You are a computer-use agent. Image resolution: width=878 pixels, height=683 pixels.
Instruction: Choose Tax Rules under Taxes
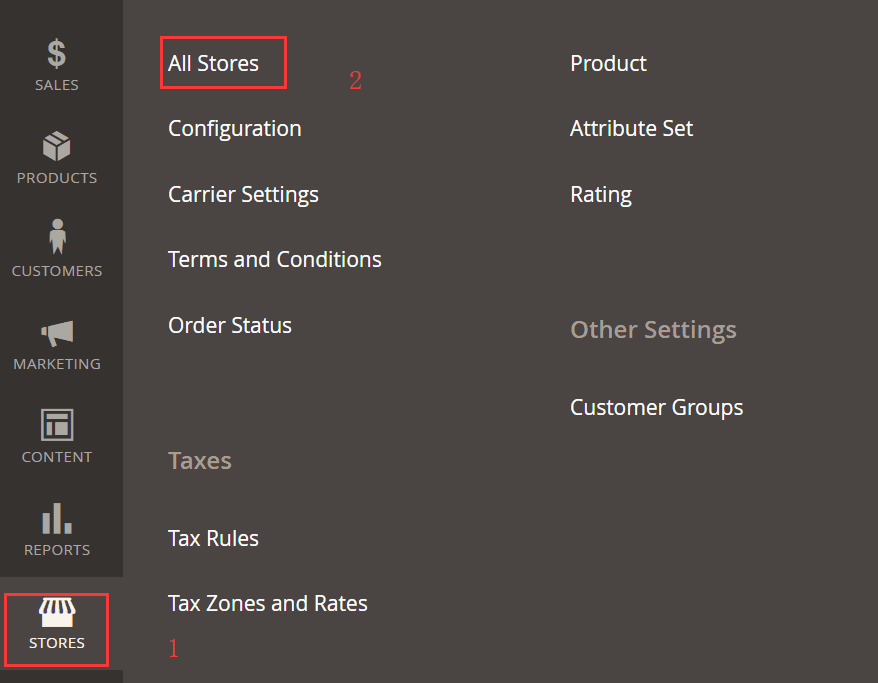coord(213,538)
